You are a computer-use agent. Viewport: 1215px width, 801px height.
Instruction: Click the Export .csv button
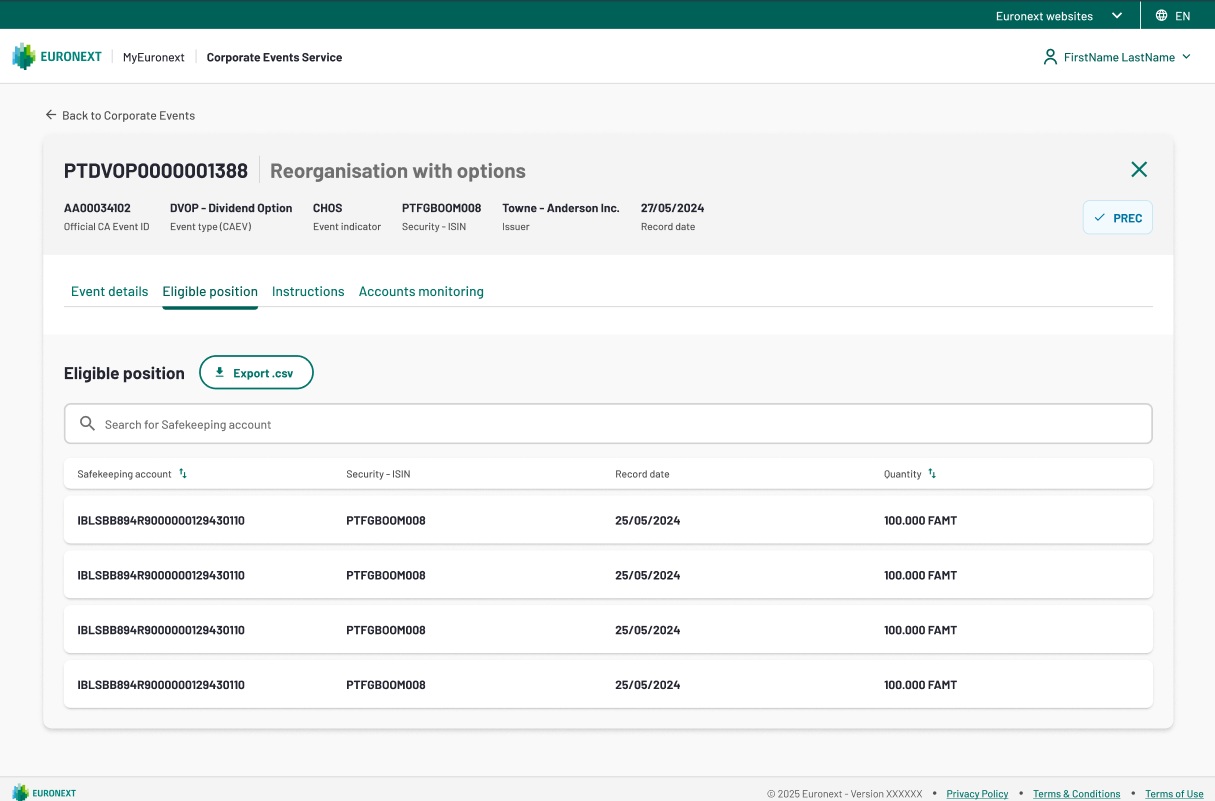tap(256, 373)
